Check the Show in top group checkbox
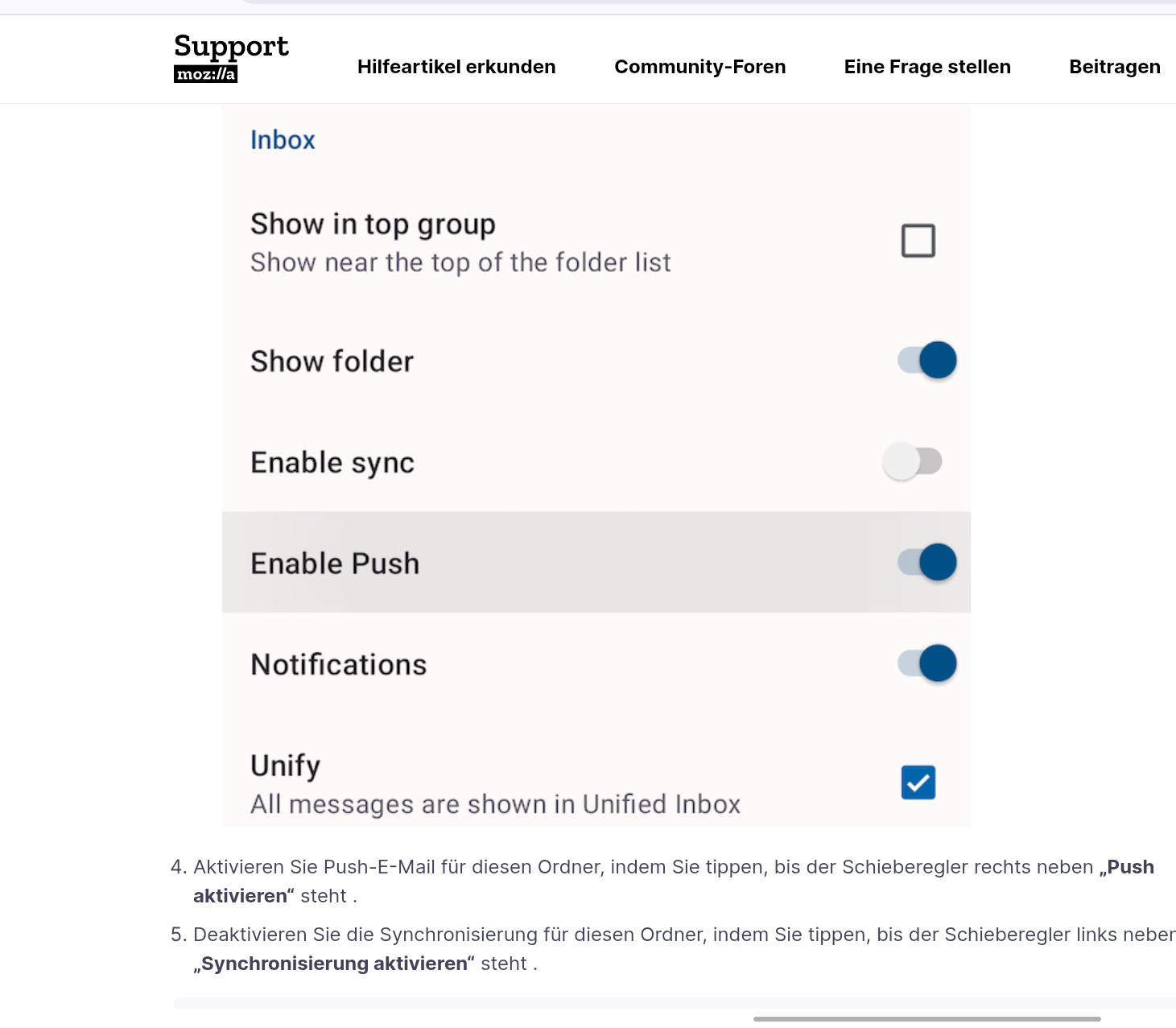Viewport: 1176px width, 1028px height. (x=918, y=241)
